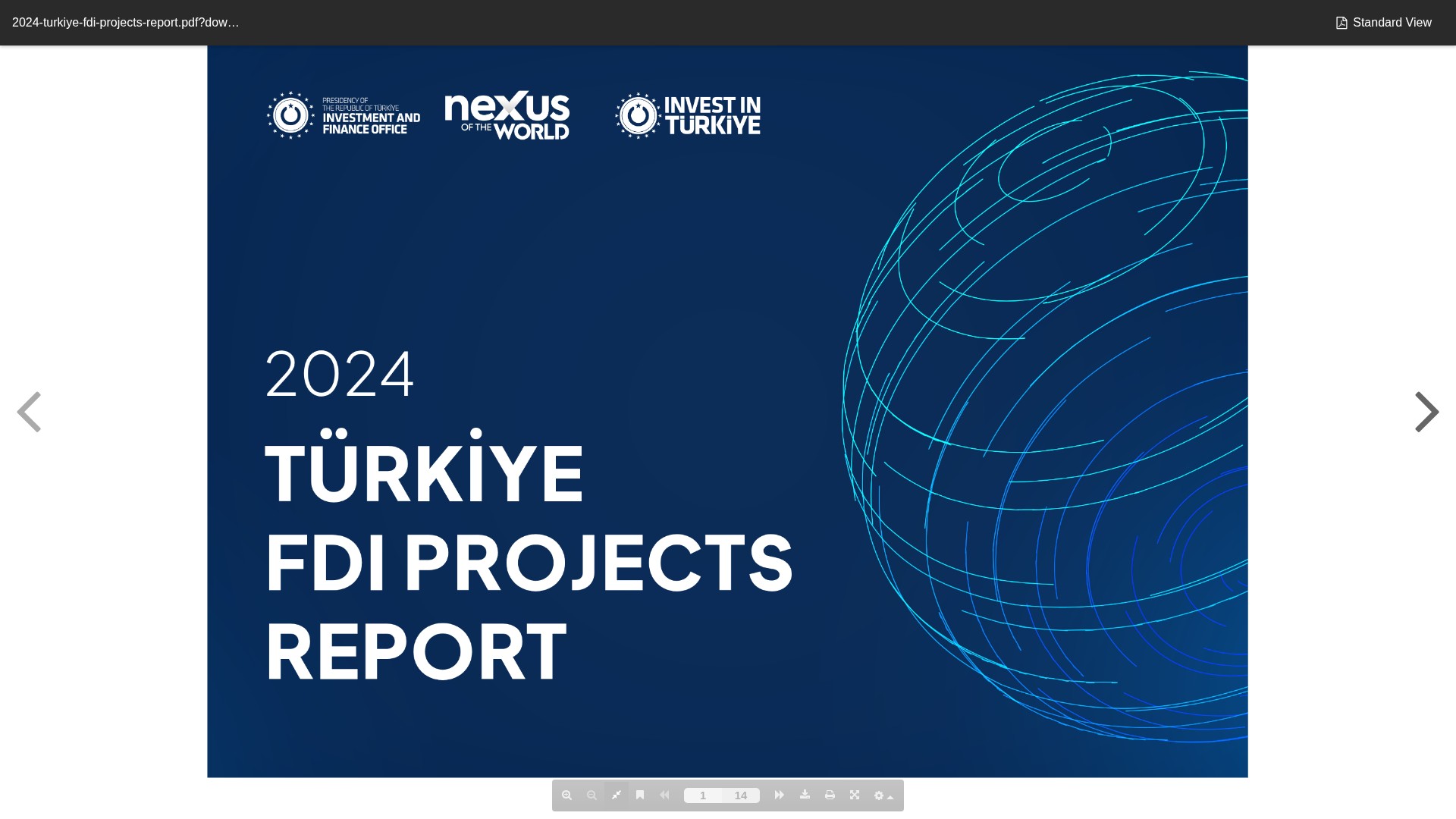Open the bookmarks panel icon
The image size is (1456, 819).
click(x=640, y=795)
